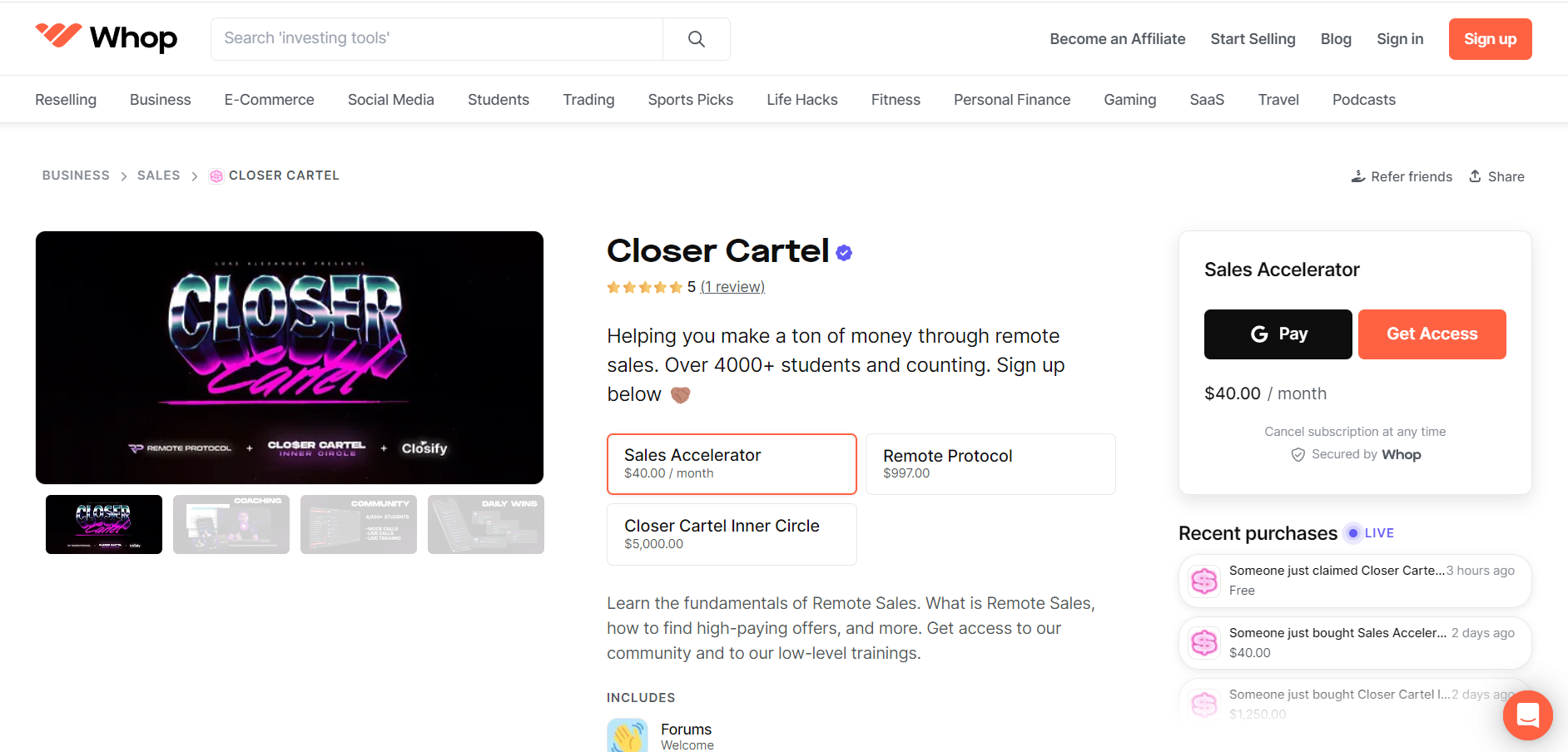Viewport: 1568px width, 752px height.
Task: Select the Coaching thumbnail preview
Action: (231, 524)
